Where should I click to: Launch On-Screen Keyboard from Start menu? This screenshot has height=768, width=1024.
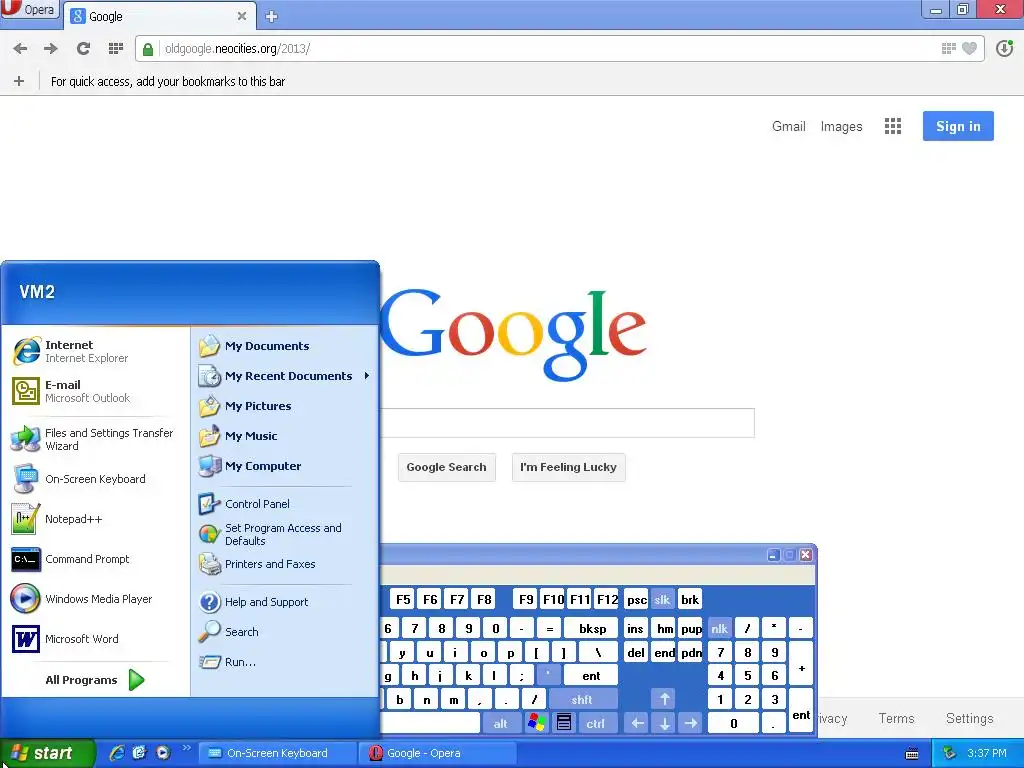pyautogui.click(x=96, y=479)
